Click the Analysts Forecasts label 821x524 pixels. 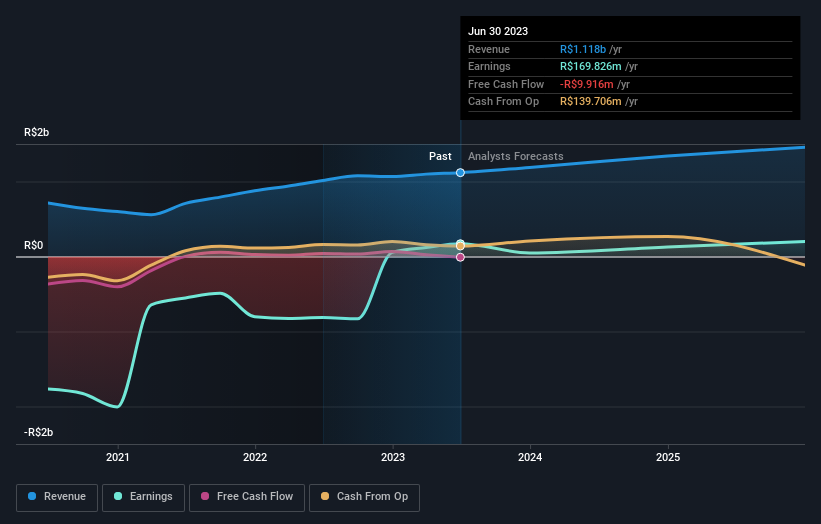click(516, 157)
